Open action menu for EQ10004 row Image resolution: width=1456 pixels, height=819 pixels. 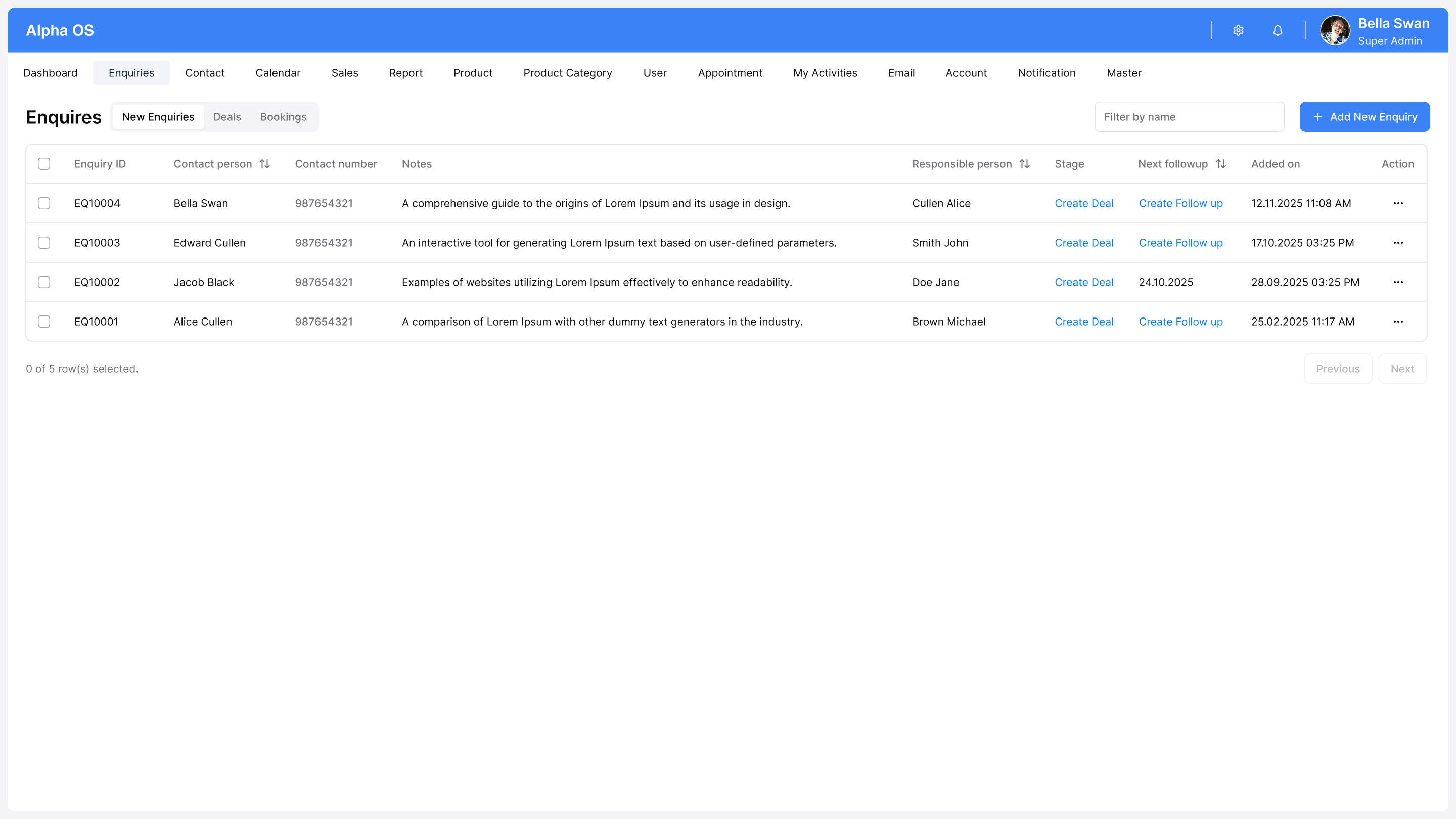click(x=1398, y=203)
